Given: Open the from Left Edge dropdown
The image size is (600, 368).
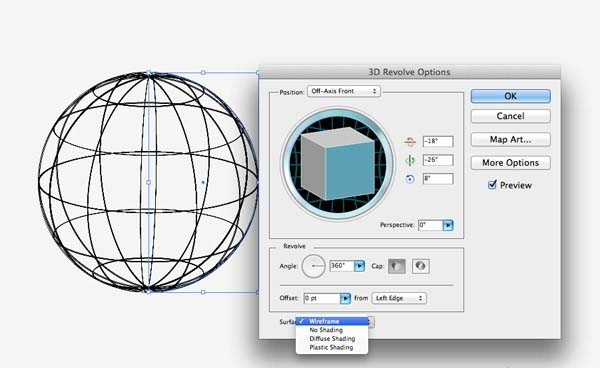Looking at the screenshot, I should (x=399, y=298).
